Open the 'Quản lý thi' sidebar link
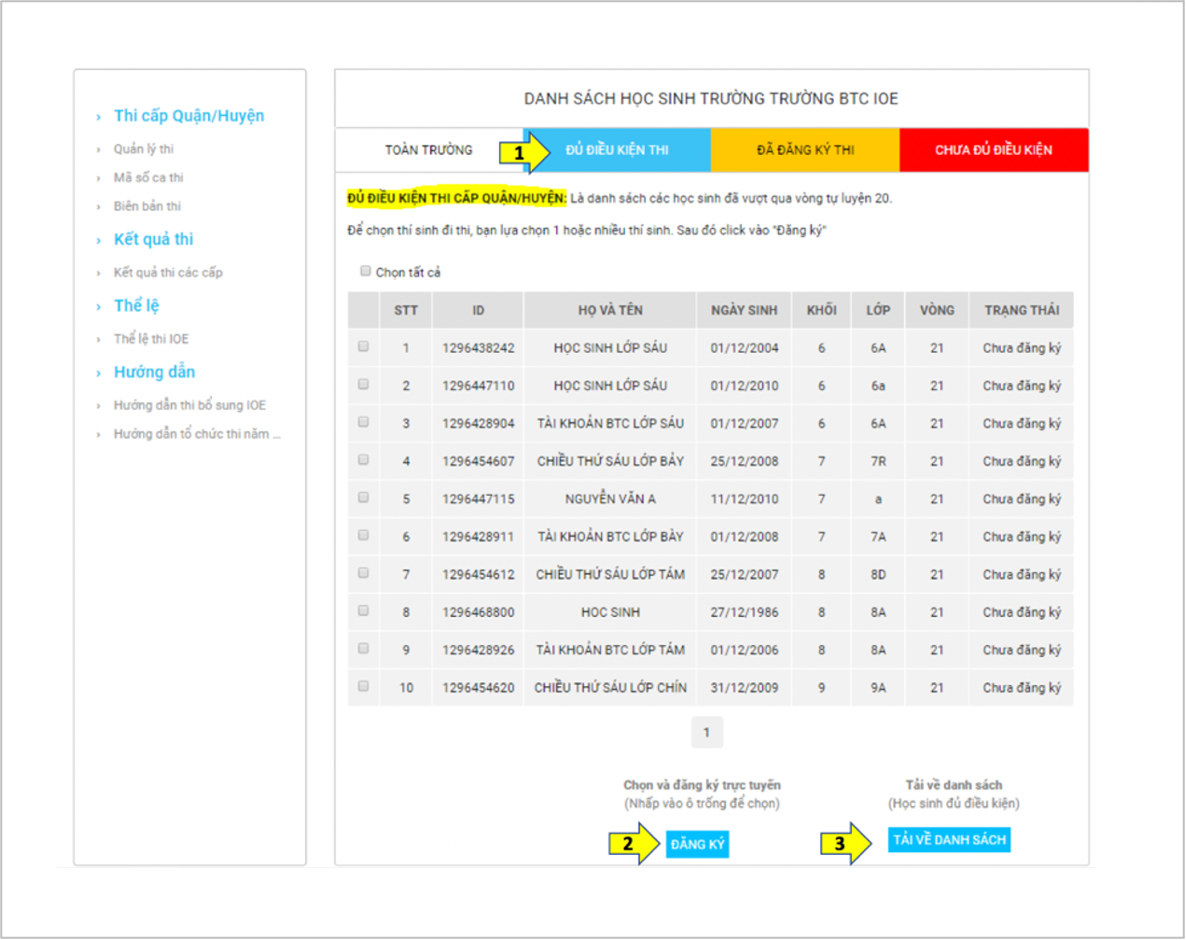The width and height of the screenshot is (1186, 940). 143,149
